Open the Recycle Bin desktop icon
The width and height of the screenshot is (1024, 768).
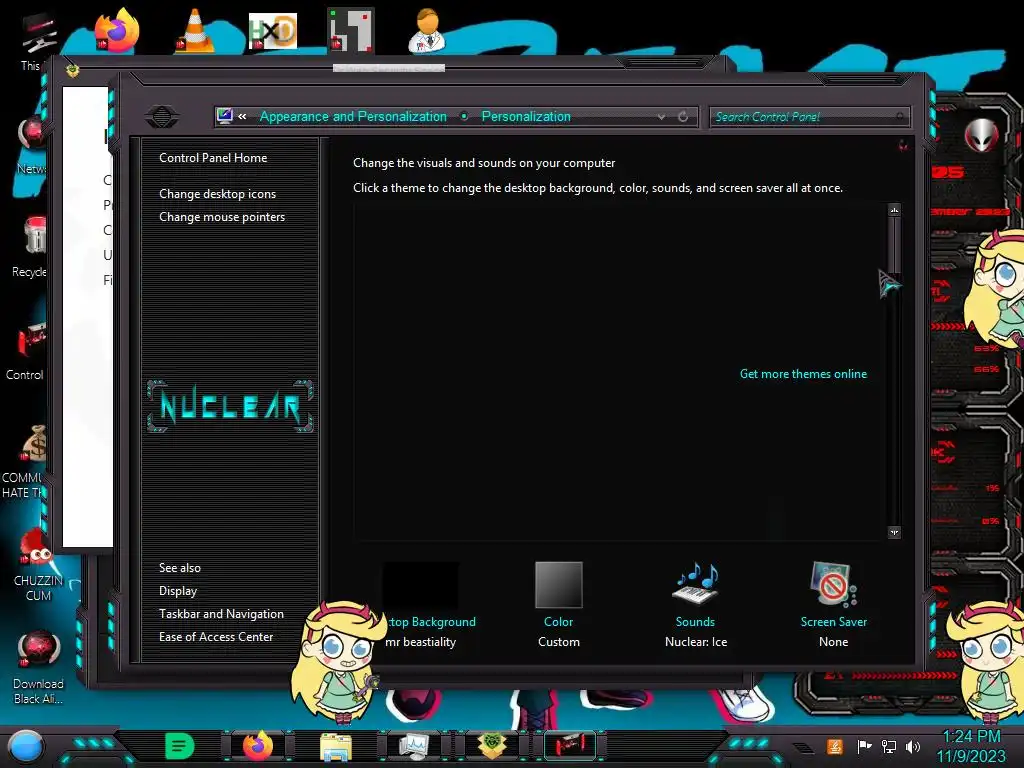[x=33, y=236]
